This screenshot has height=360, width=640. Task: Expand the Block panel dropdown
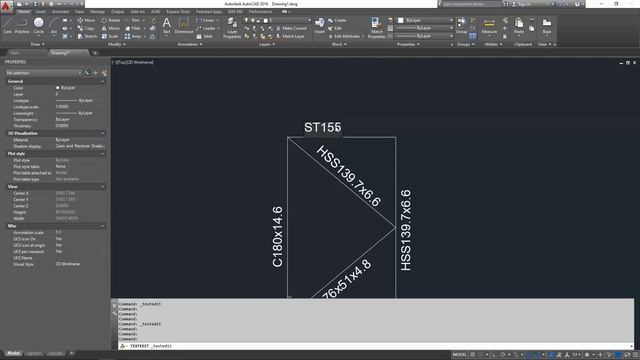click(339, 44)
